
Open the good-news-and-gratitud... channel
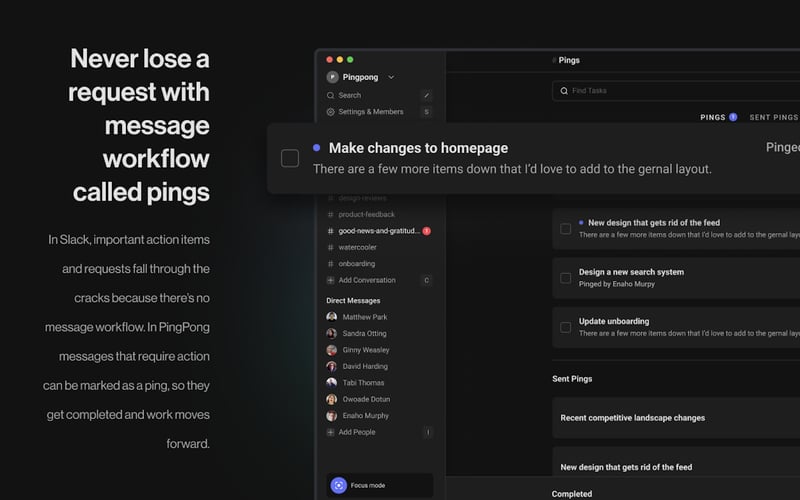[379, 231]
